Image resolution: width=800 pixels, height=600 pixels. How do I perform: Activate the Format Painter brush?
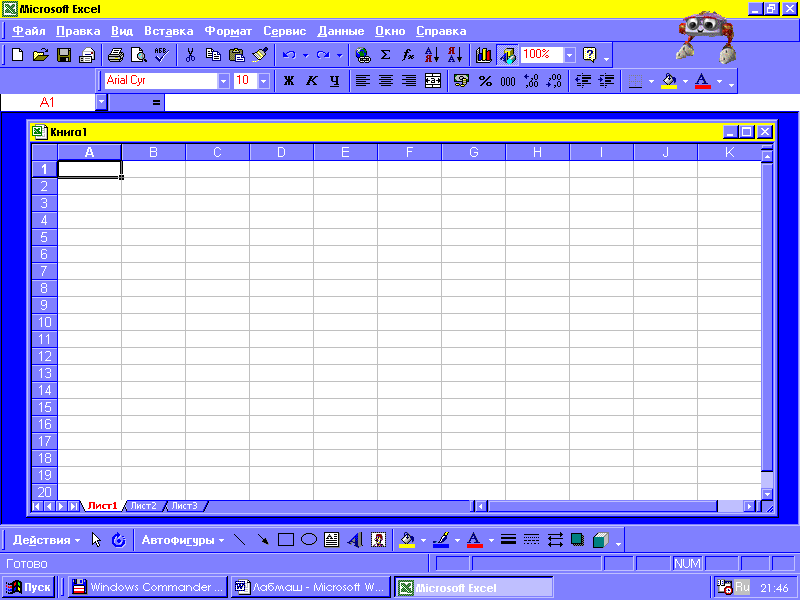(x=260, y=55)
